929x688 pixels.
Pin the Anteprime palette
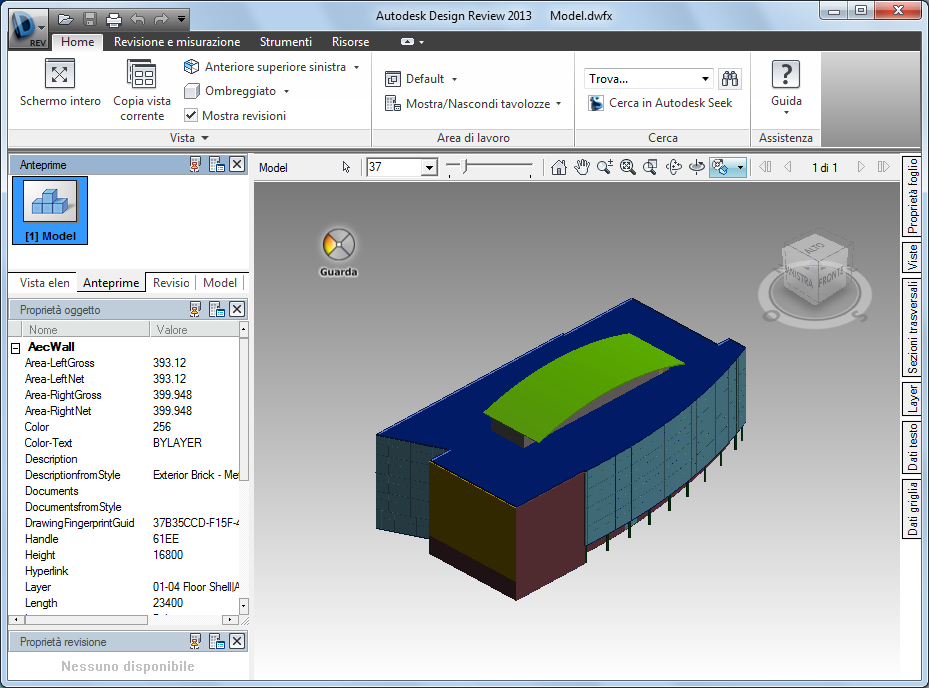pos(195,165)
